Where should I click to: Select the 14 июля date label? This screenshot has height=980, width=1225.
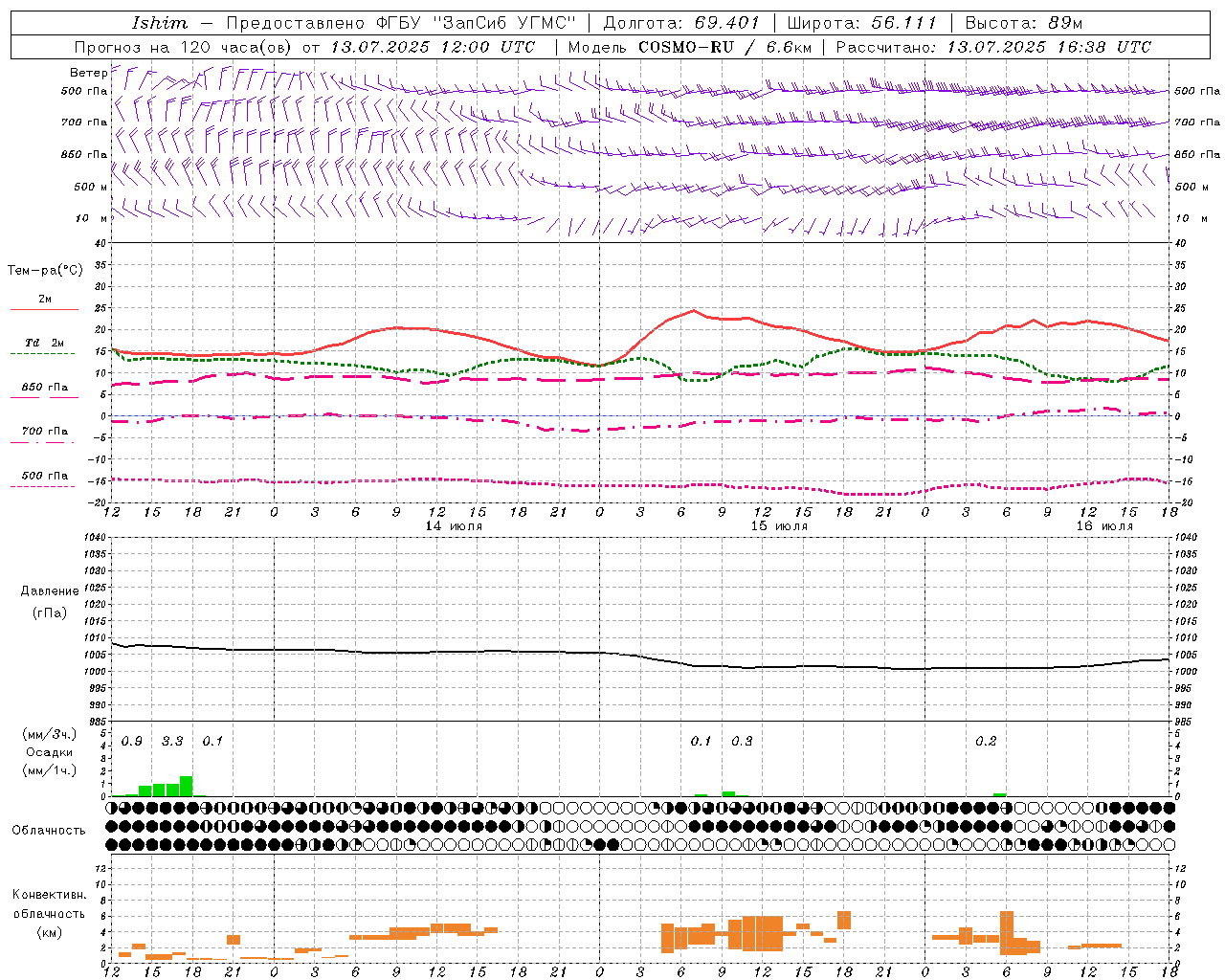pyautogui.click(x=454, y=526)
